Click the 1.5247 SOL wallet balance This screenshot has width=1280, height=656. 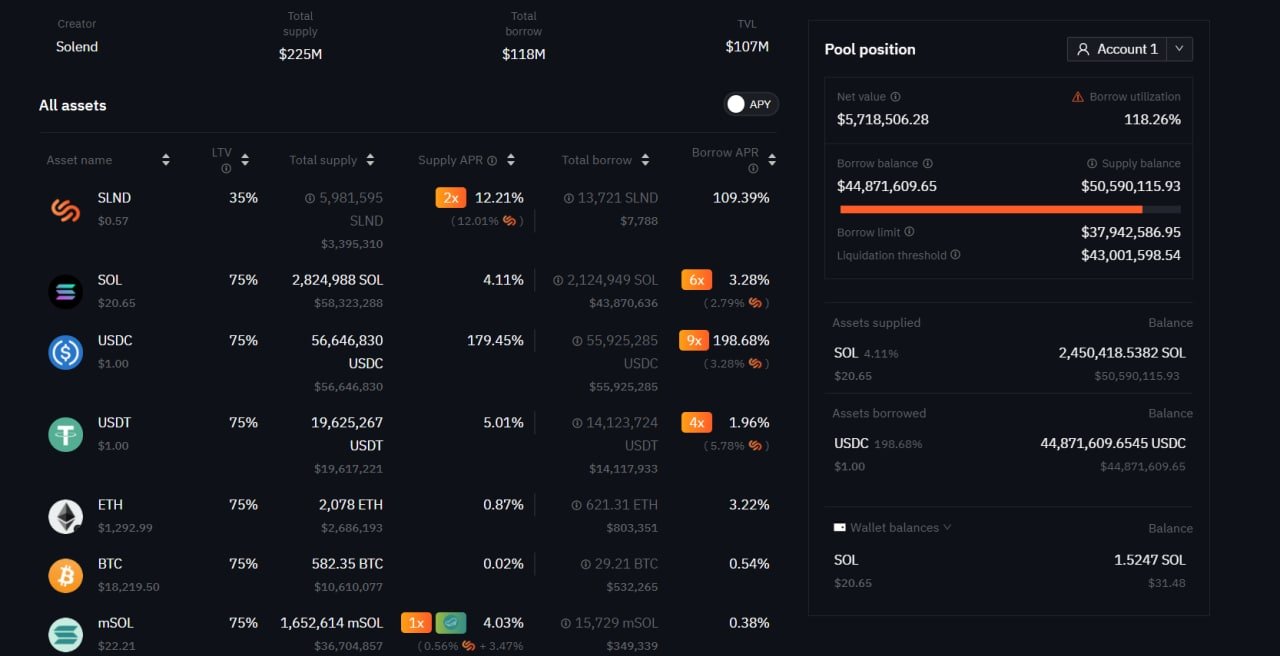(x=1150, y=560)
